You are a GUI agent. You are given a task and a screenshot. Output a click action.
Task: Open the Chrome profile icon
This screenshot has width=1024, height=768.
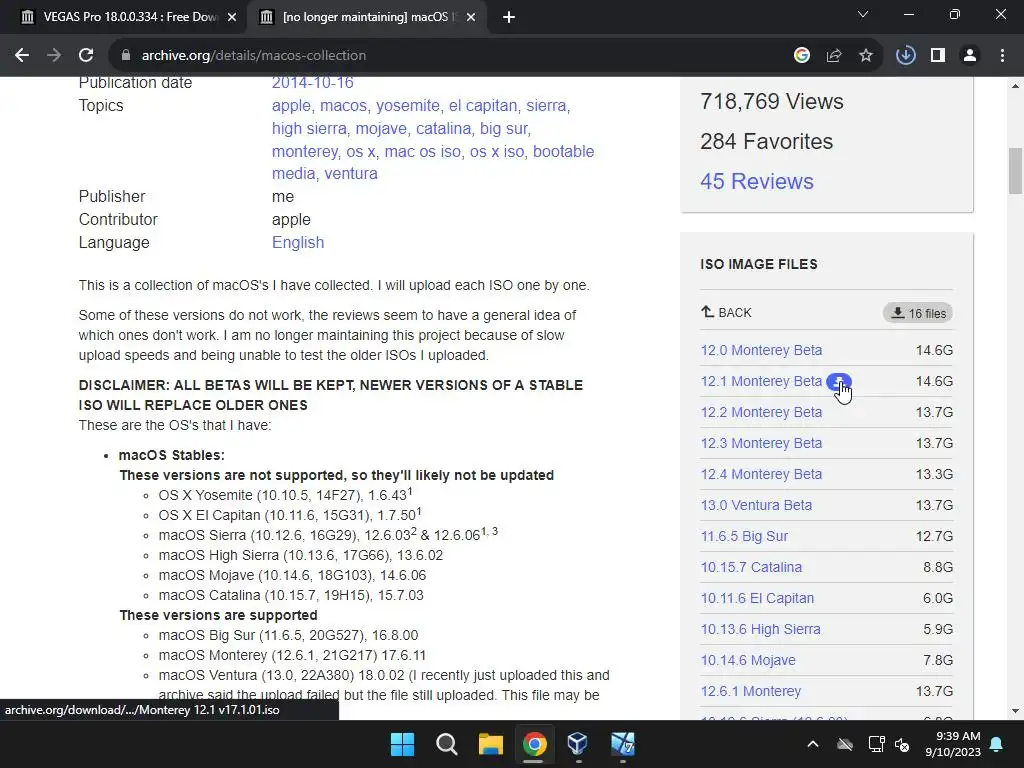pyautogui.click(x=970, y=56)
